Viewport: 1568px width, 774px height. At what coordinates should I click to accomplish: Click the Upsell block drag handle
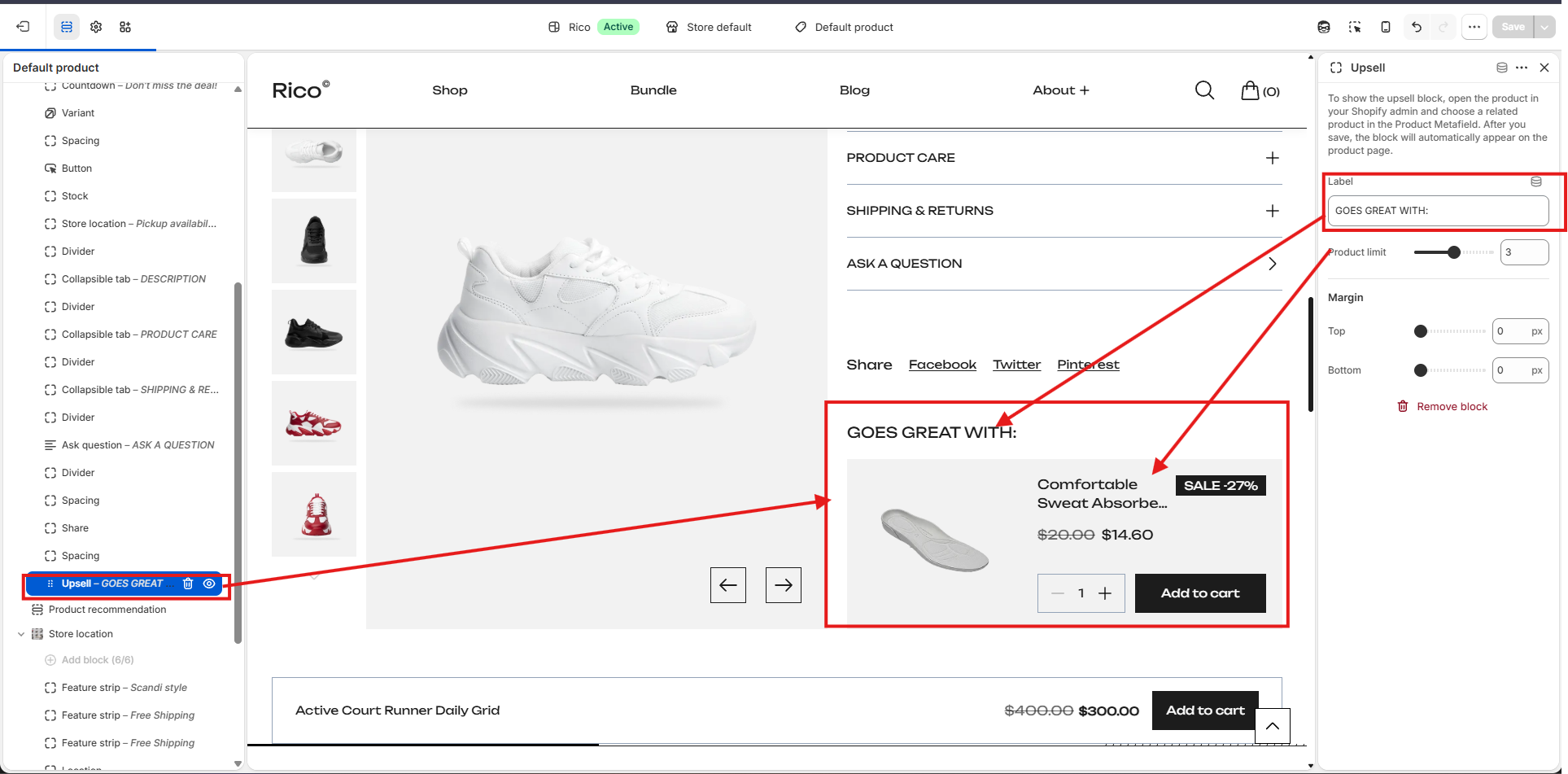click(50, 584)
